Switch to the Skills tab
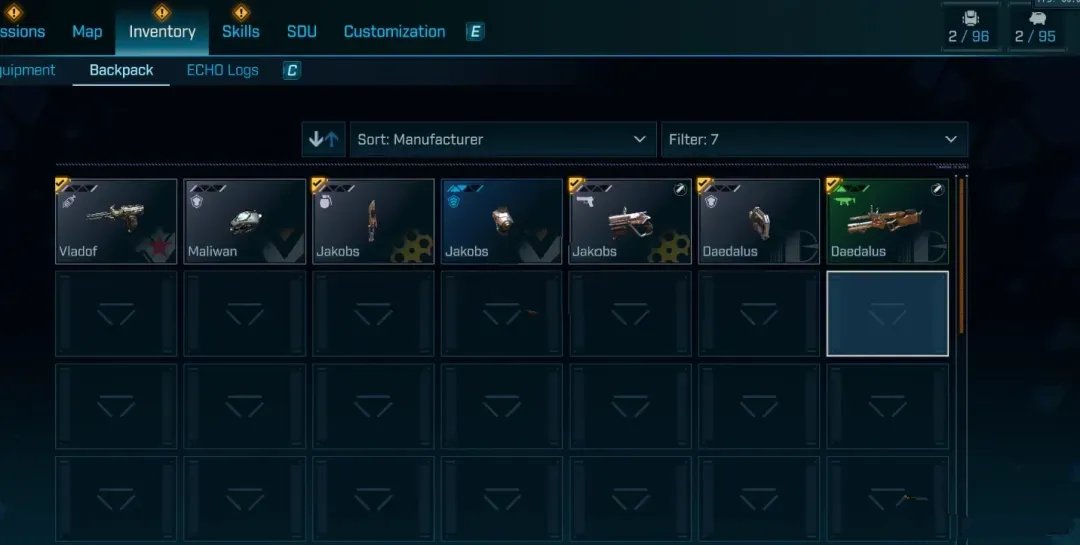This screenshot has height=545, width=1080. (x=240, y=31)
